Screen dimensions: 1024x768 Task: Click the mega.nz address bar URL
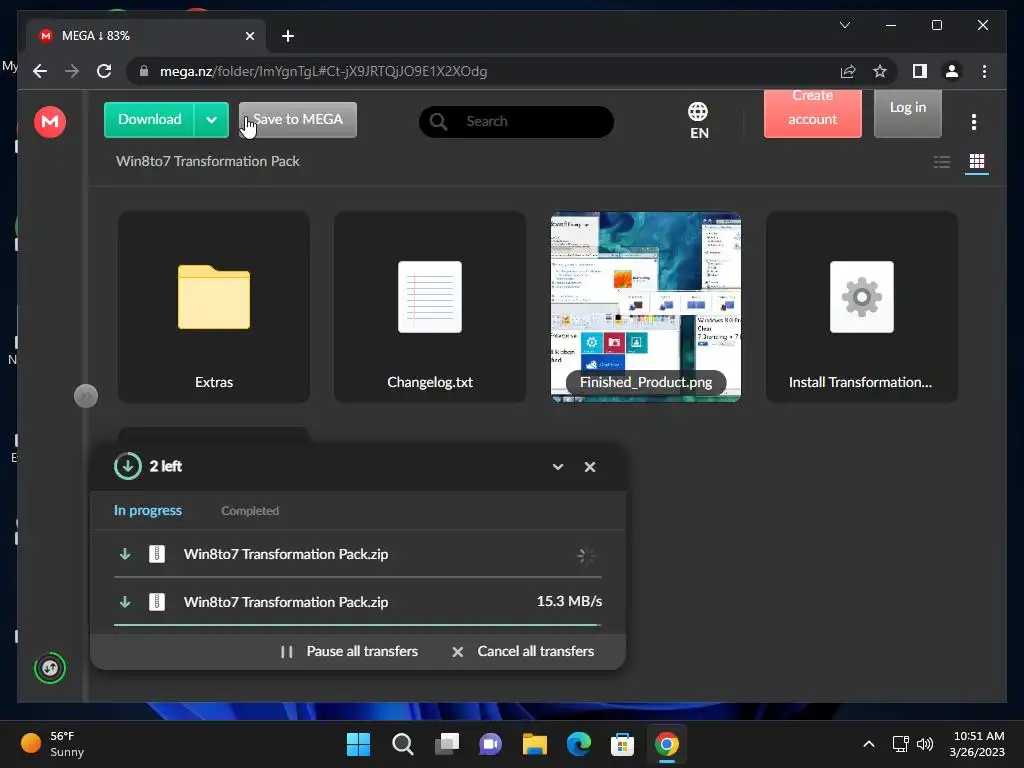coord(323,71)
